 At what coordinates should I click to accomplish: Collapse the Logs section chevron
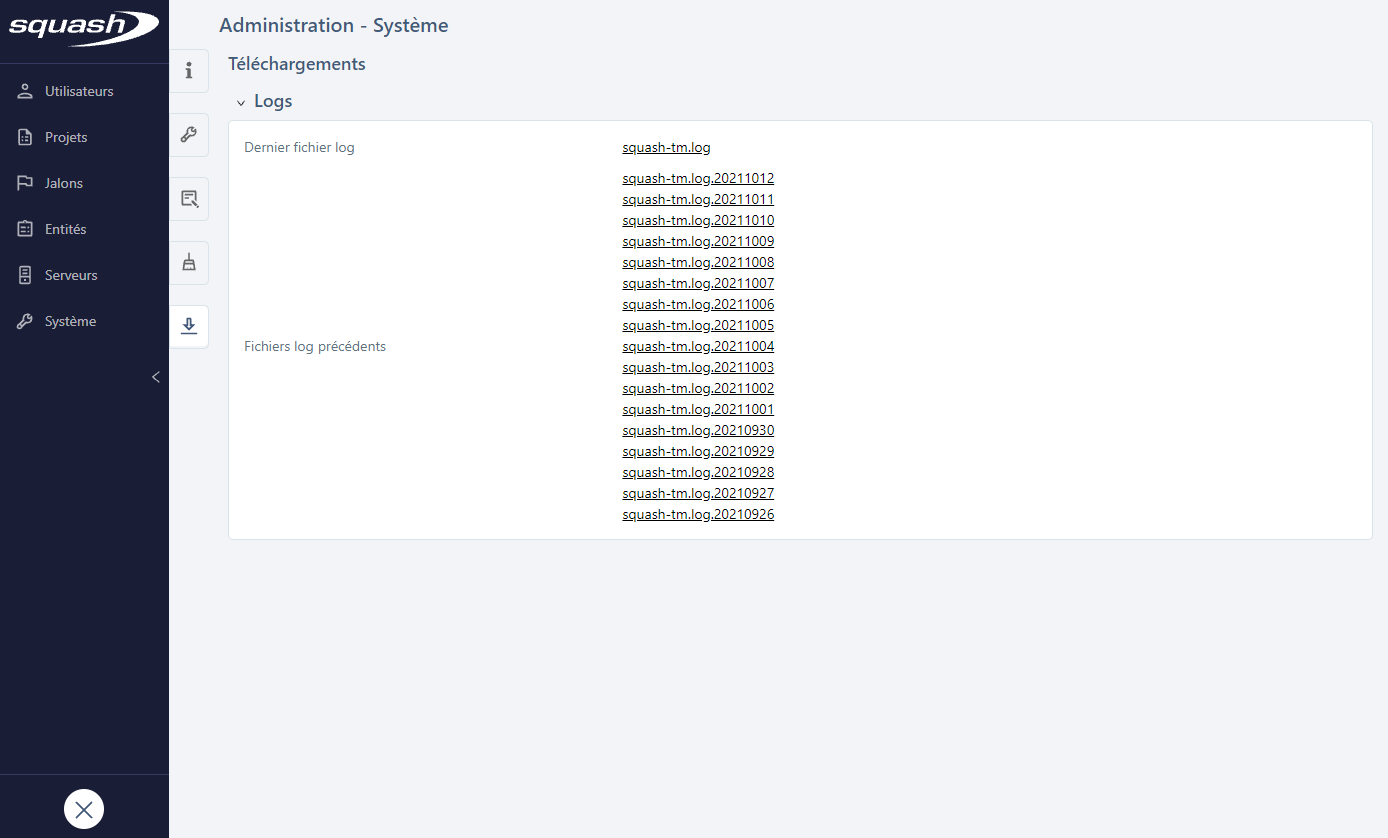point(241,102)
